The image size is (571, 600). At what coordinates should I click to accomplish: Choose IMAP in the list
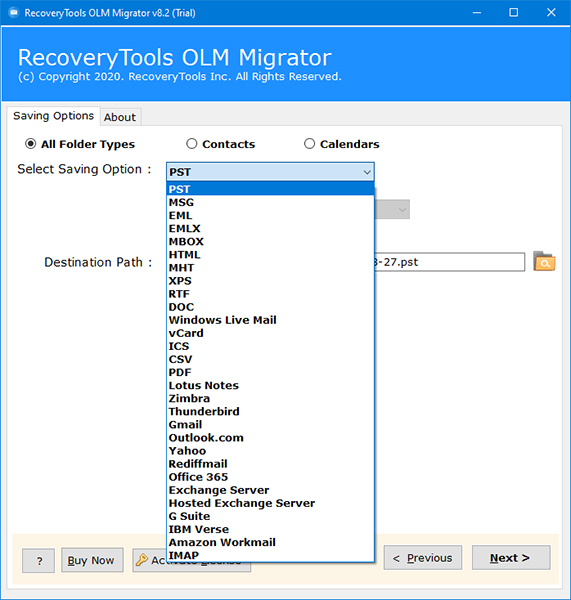[x=270, y=555]
